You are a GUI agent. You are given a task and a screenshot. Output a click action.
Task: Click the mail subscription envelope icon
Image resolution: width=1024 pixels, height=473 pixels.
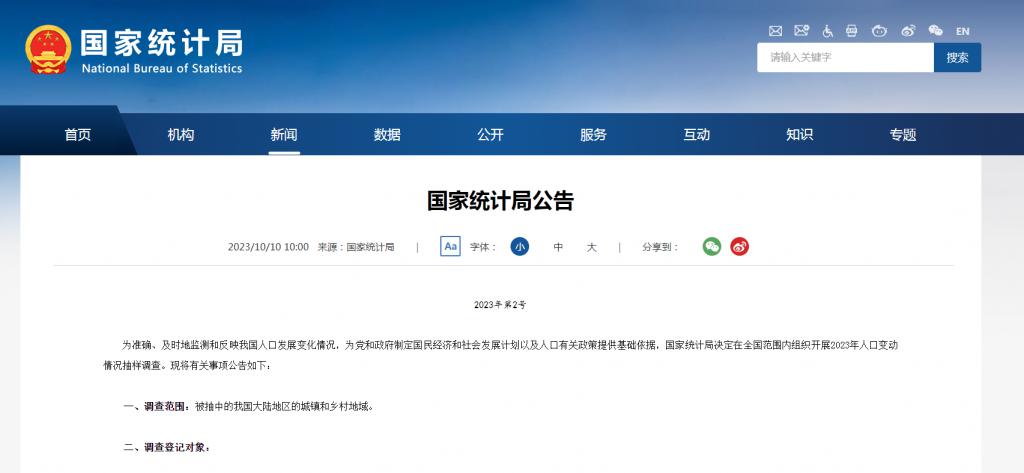801,31
